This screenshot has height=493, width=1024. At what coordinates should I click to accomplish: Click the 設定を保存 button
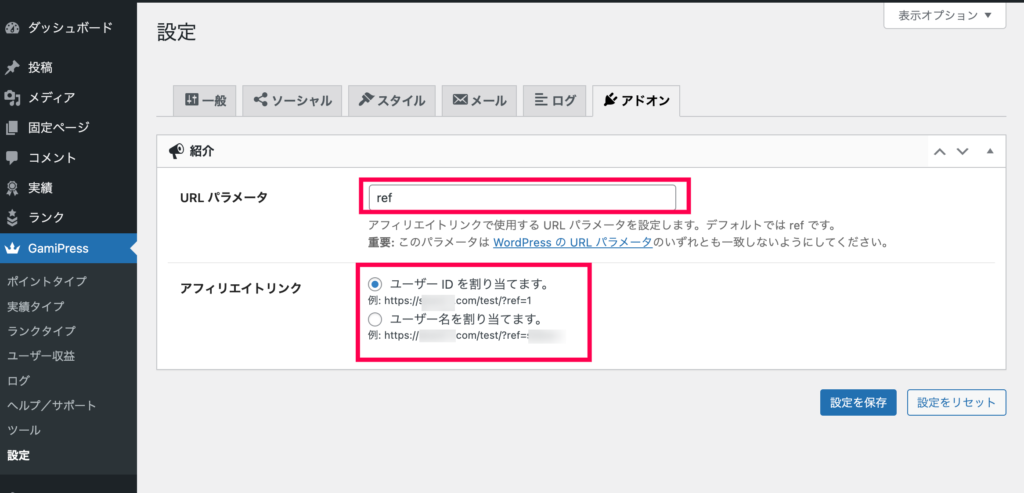(858, 402)
